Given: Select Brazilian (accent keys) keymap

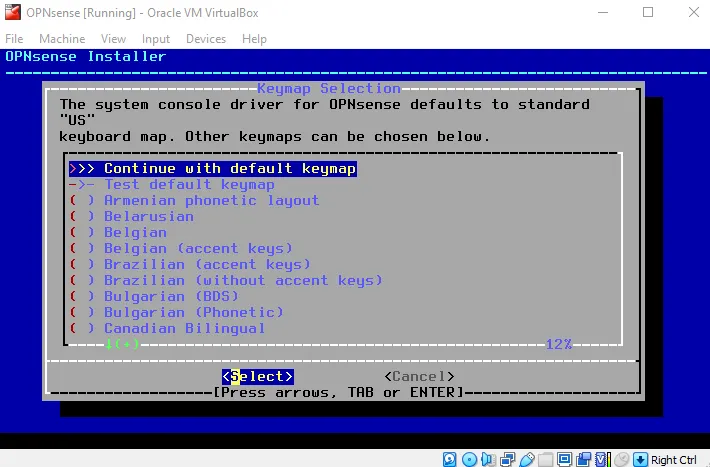Looking at the screenshot, I should tap(190, 264).
